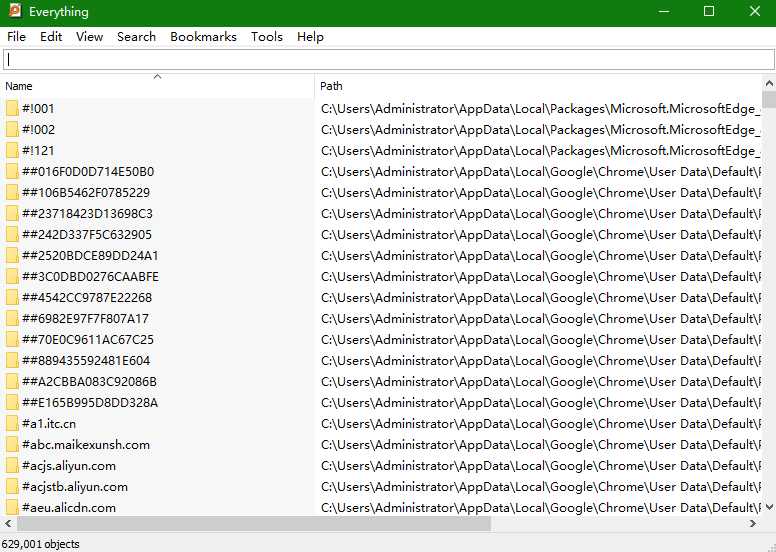Click folder icon of ##4542CC9787E22268
The image size is (776, 552).
point(12,298)
